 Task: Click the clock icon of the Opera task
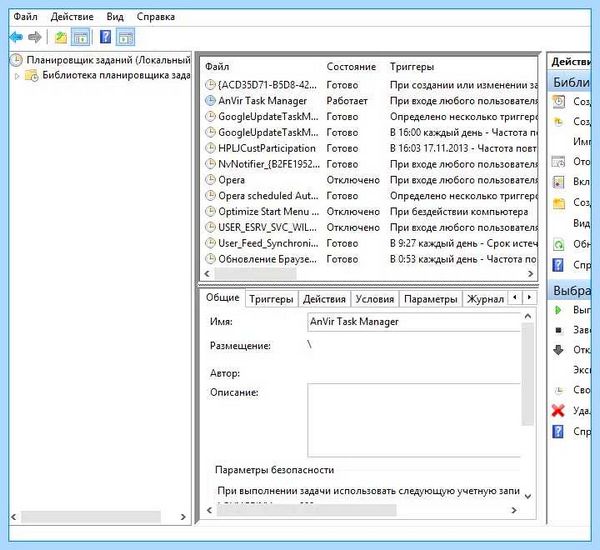click(210, 180)
